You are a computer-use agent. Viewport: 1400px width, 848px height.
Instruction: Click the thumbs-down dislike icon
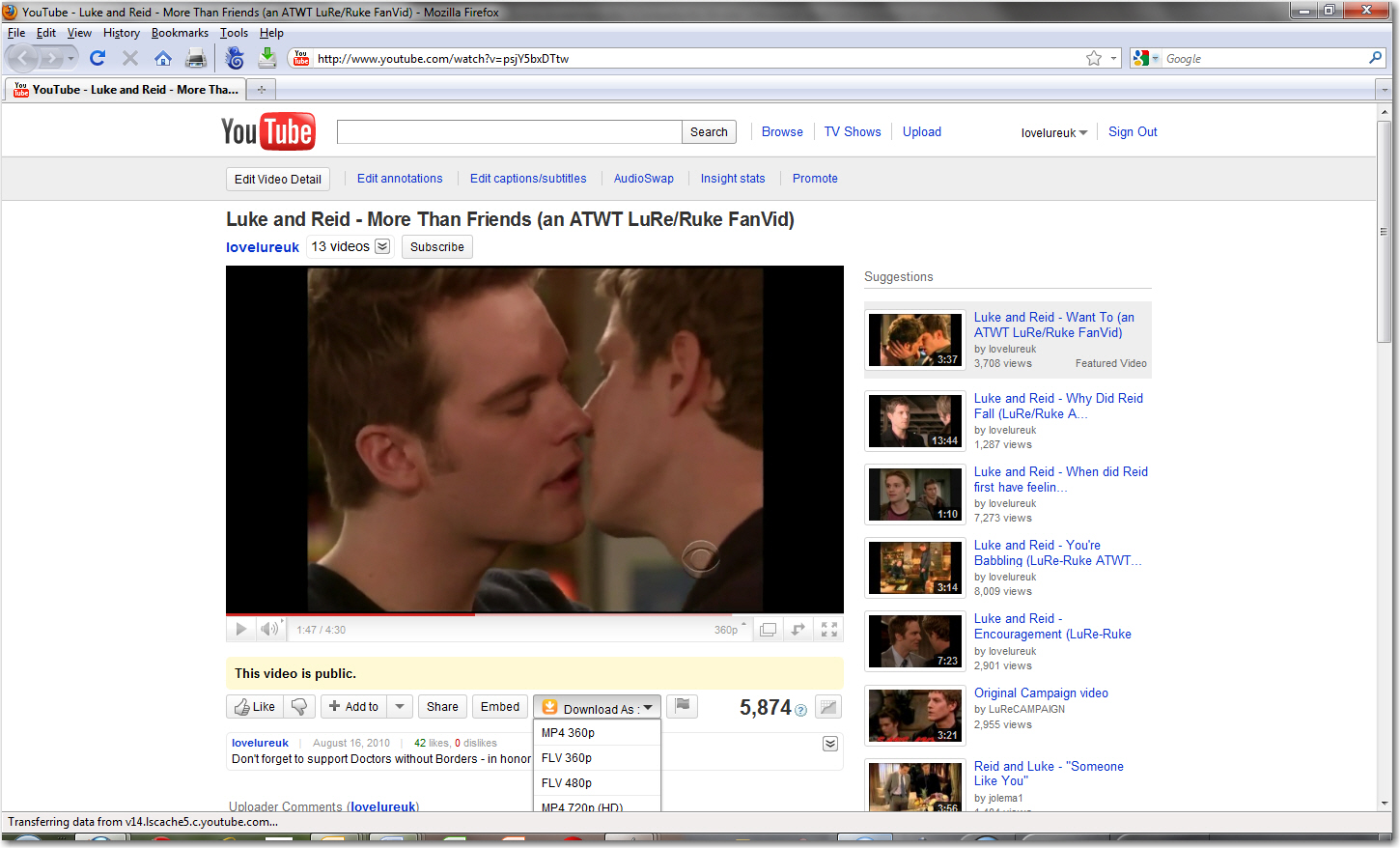point(299,707)
